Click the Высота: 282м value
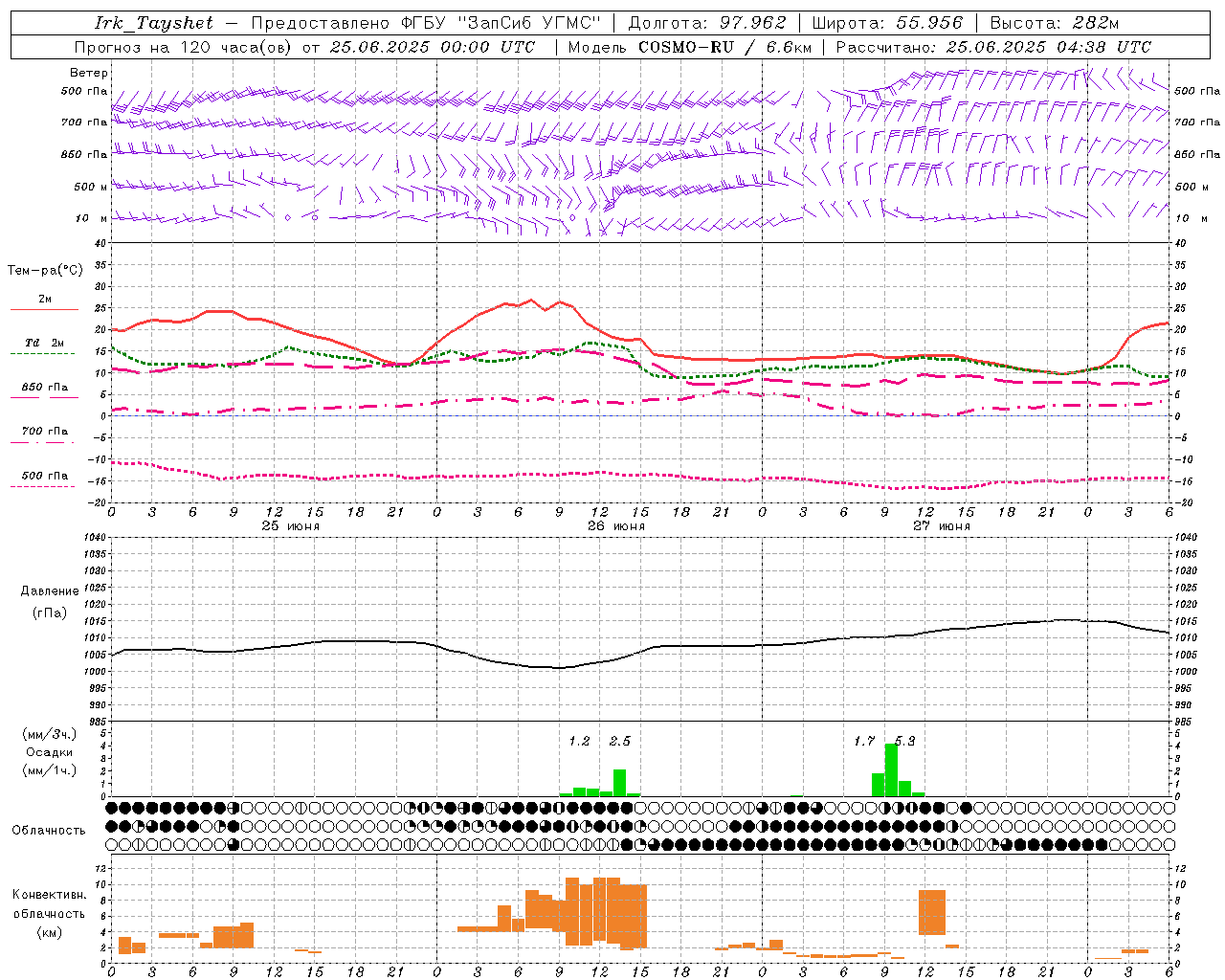 click(x=1055, y=23)
